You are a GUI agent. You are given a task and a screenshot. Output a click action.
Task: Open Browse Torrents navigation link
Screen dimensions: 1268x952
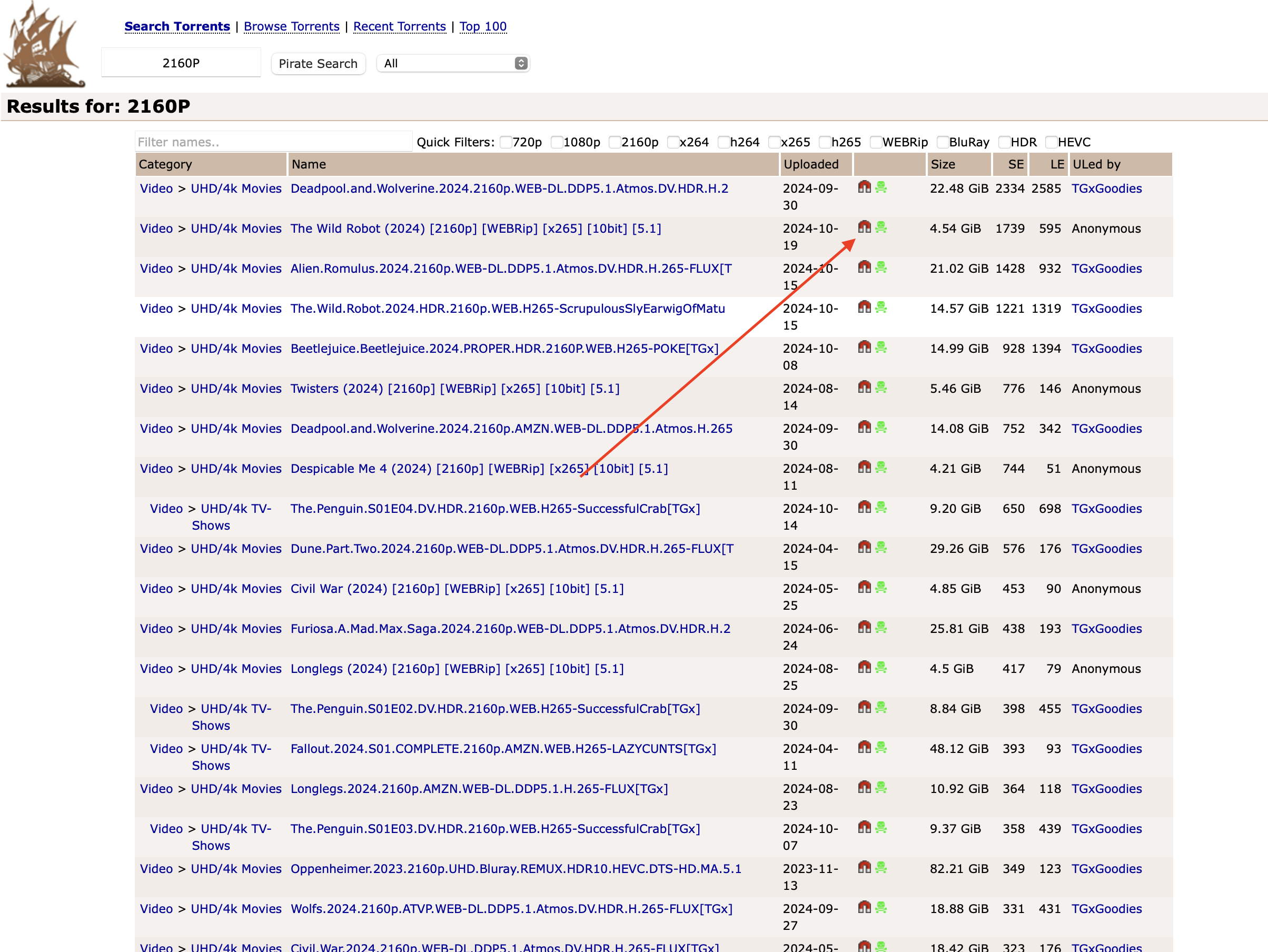click(x=291, y=26)
